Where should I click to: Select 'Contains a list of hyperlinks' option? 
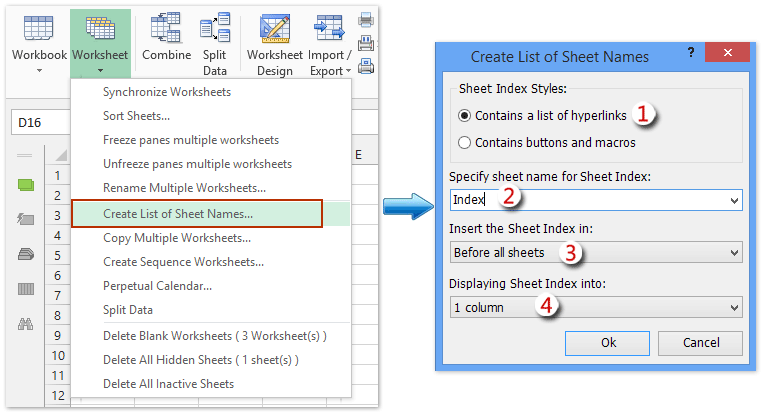point(464,116)
